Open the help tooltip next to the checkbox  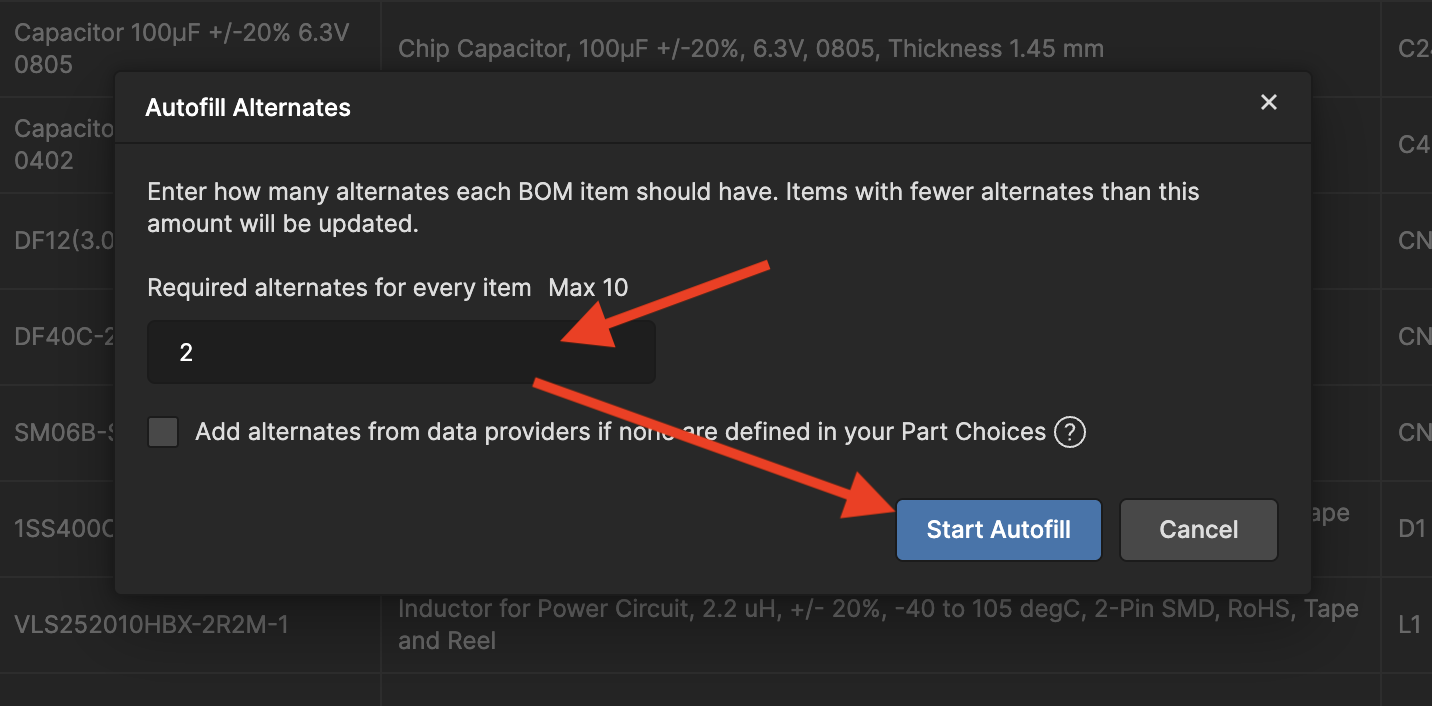pyautogui.click(x=1069, y=431)
